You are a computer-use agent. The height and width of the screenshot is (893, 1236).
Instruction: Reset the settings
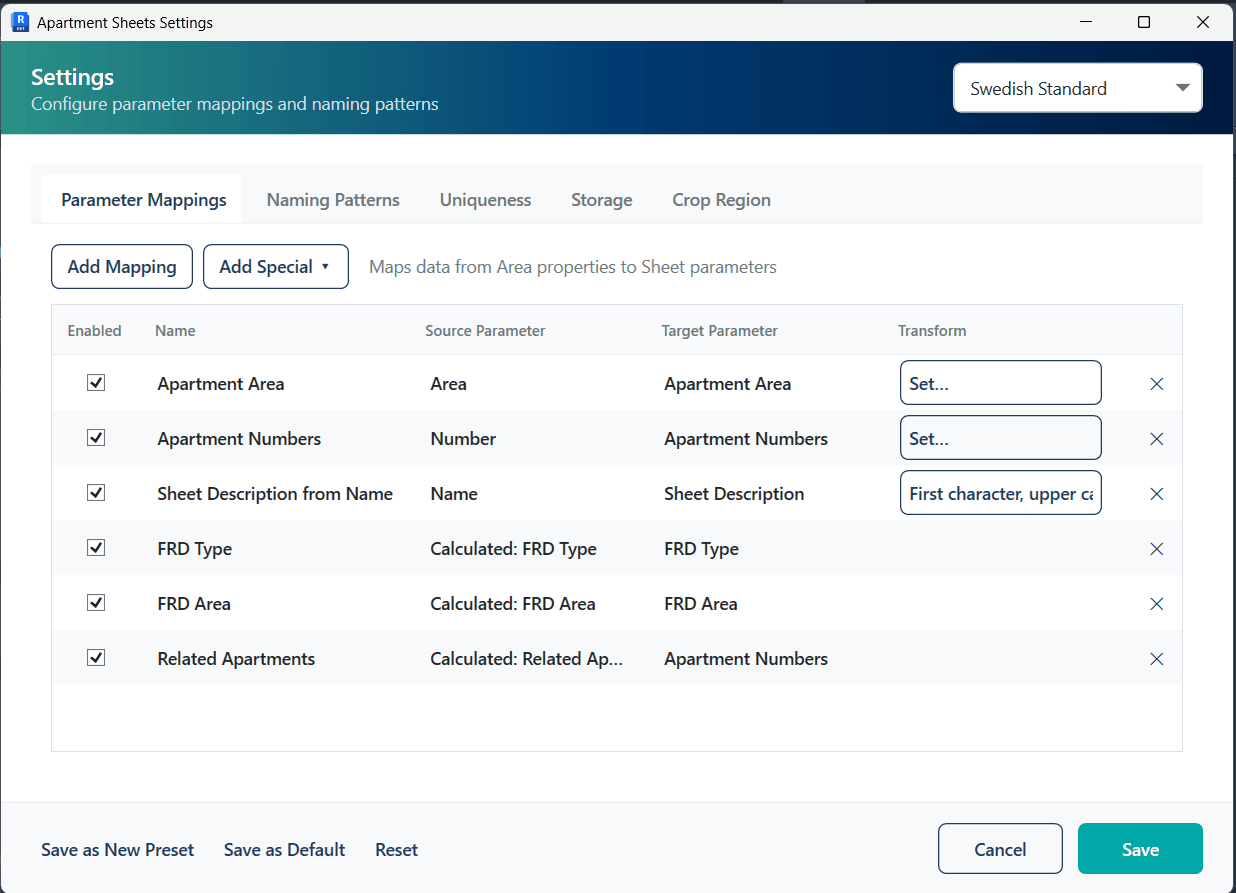coord(397,850)
